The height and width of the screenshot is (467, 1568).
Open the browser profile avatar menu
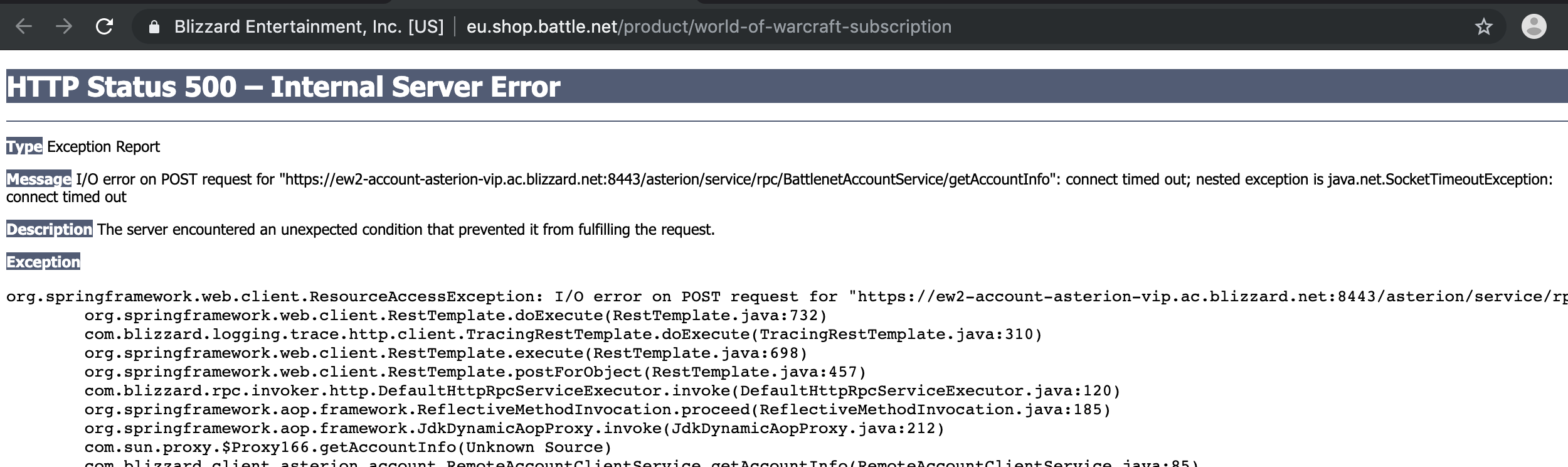(1534, 26)
